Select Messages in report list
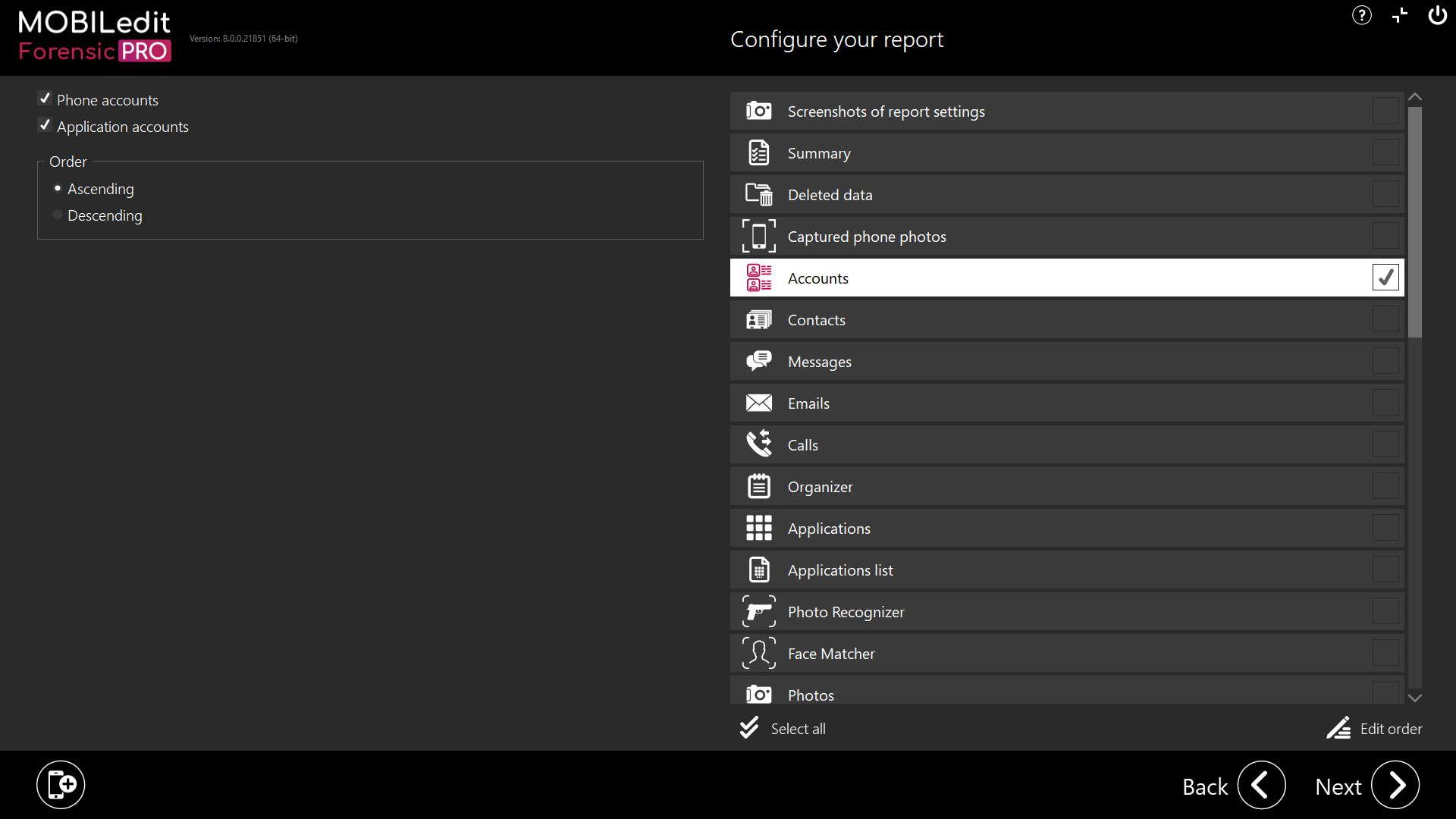 [819, 362]
